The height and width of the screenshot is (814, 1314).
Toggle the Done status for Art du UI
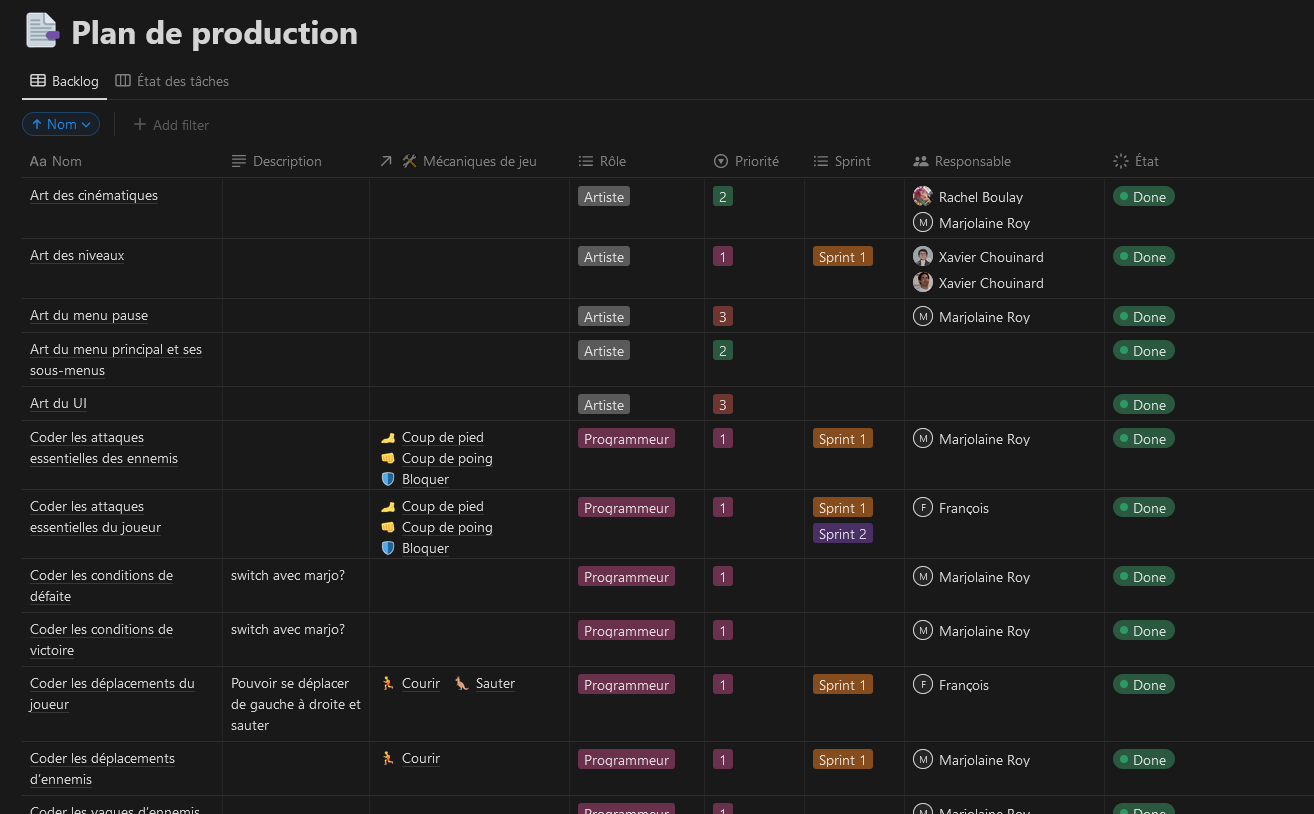pyautogui.click(x=1143, y=405)
